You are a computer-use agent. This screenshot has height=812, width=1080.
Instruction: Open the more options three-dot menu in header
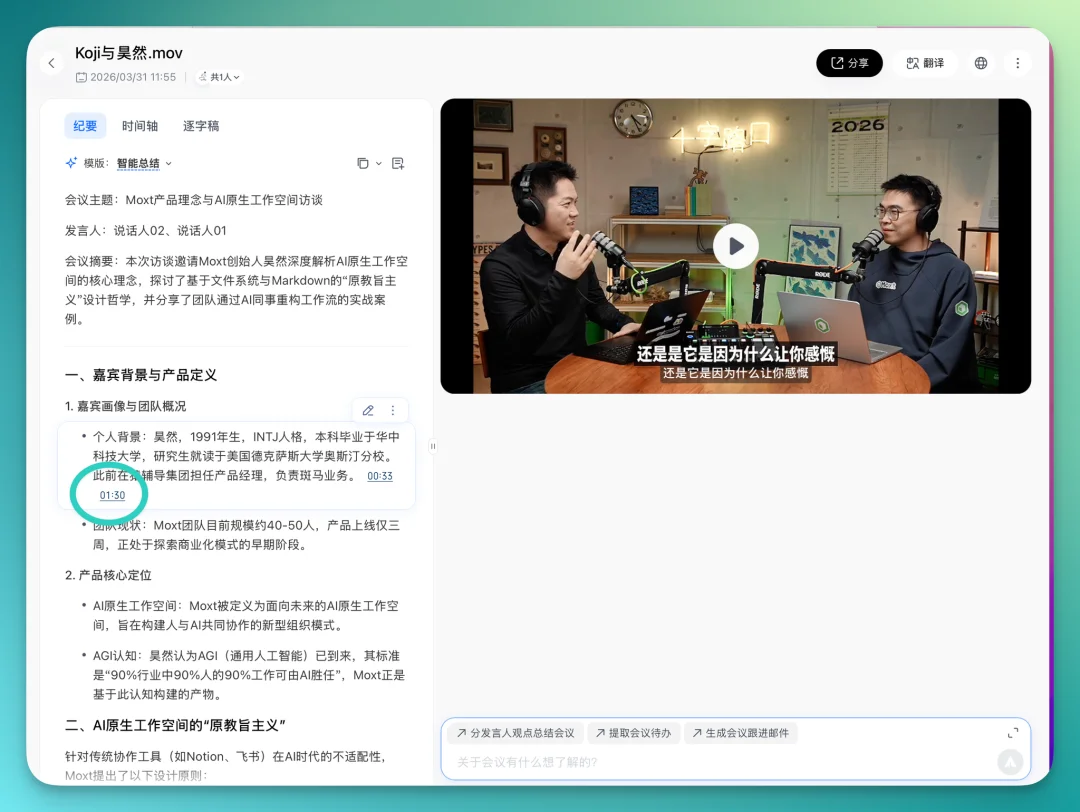1018,62
